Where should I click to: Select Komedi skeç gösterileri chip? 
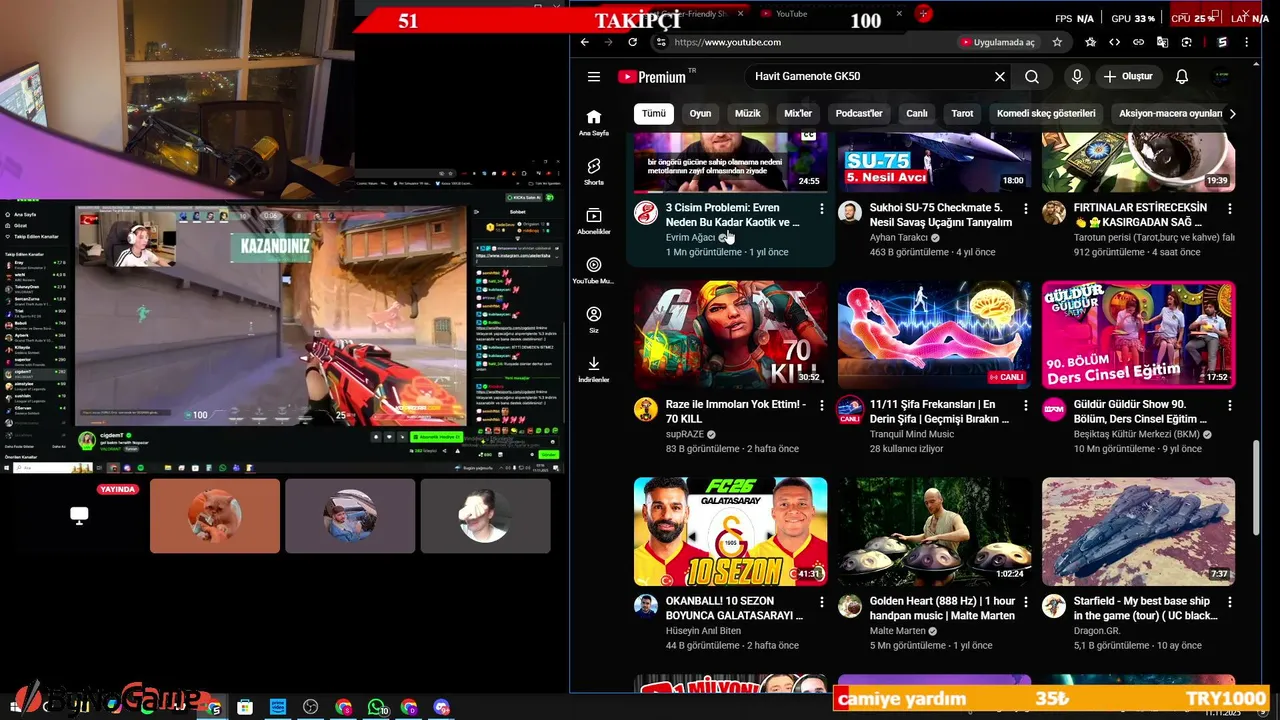(1047, 114)
